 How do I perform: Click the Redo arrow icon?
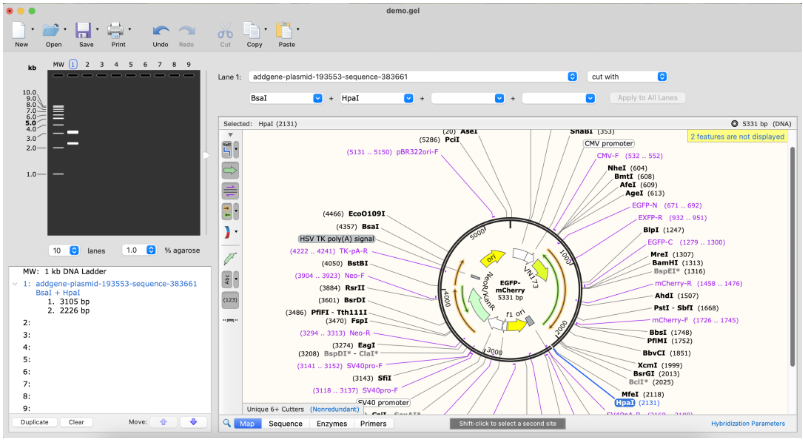(x=186, y=31)
